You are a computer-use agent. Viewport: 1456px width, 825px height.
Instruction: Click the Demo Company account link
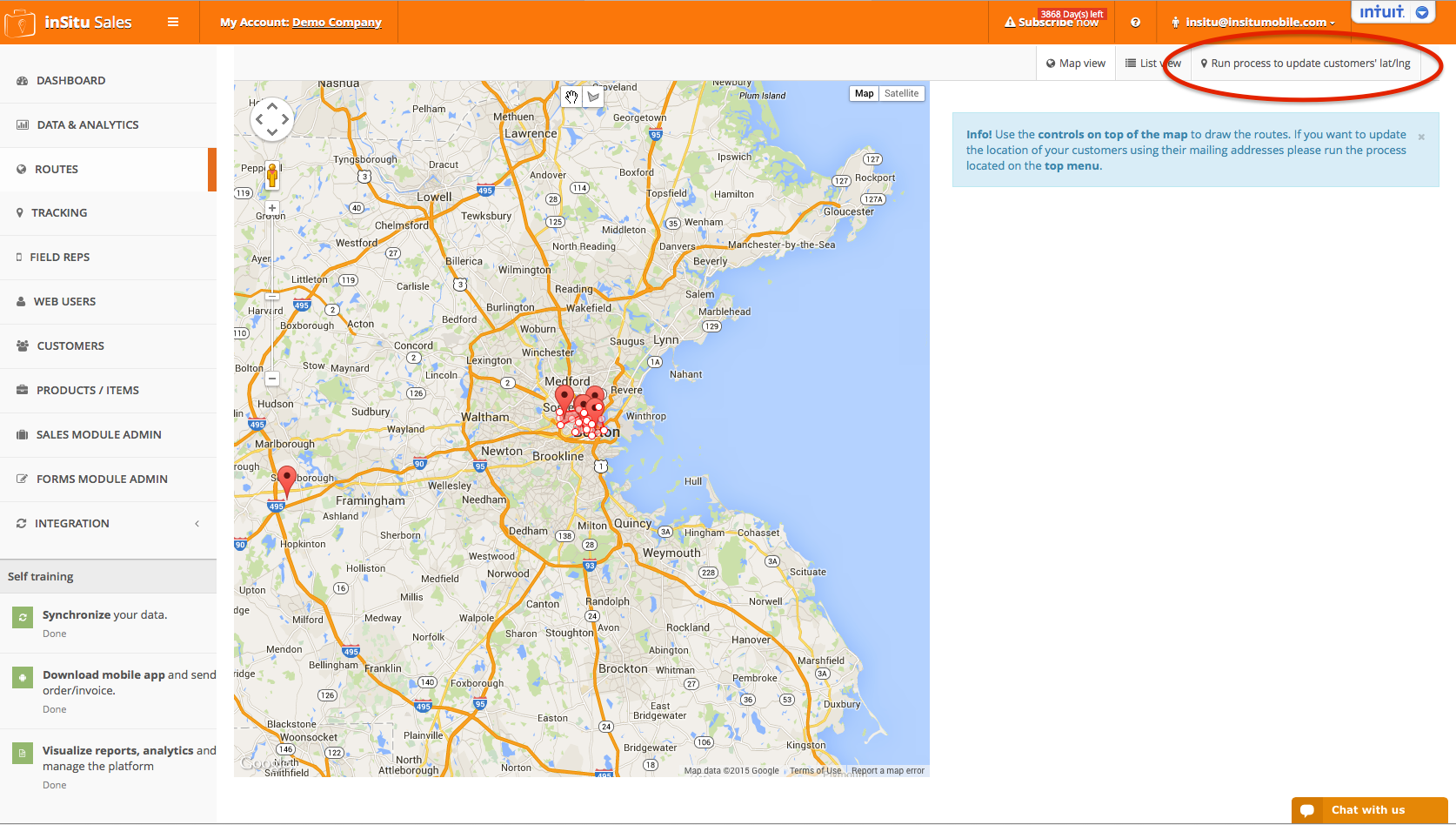337,23
